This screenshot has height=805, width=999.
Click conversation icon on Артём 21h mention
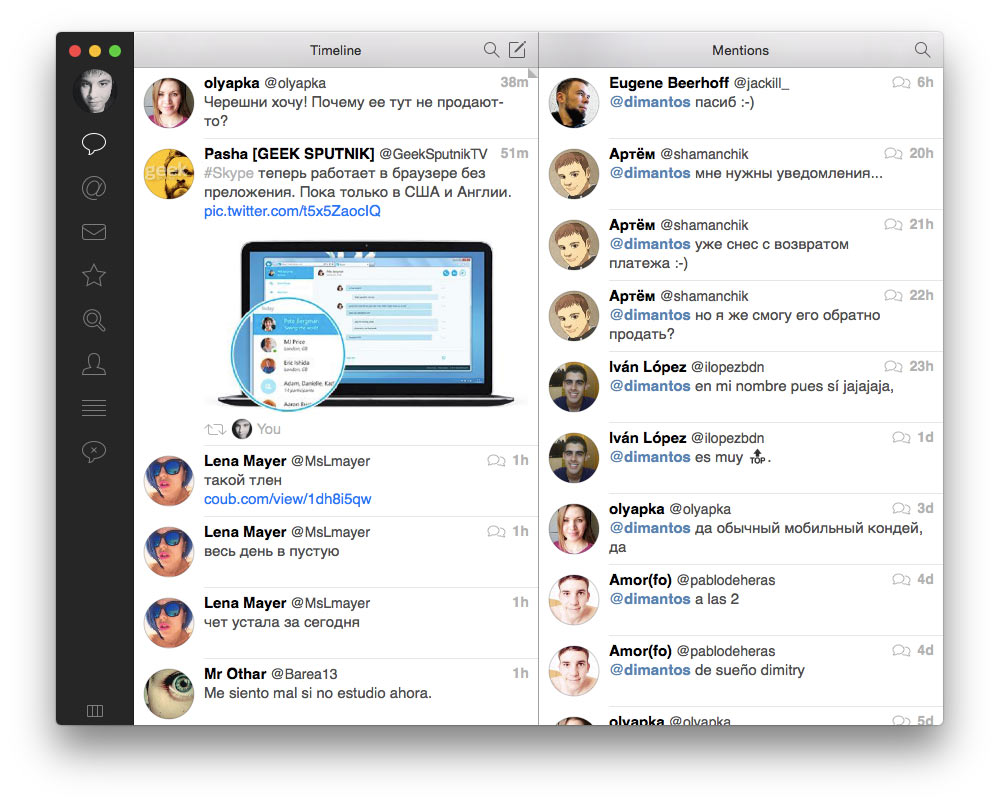pyautogui.click(x=893, y=224)
